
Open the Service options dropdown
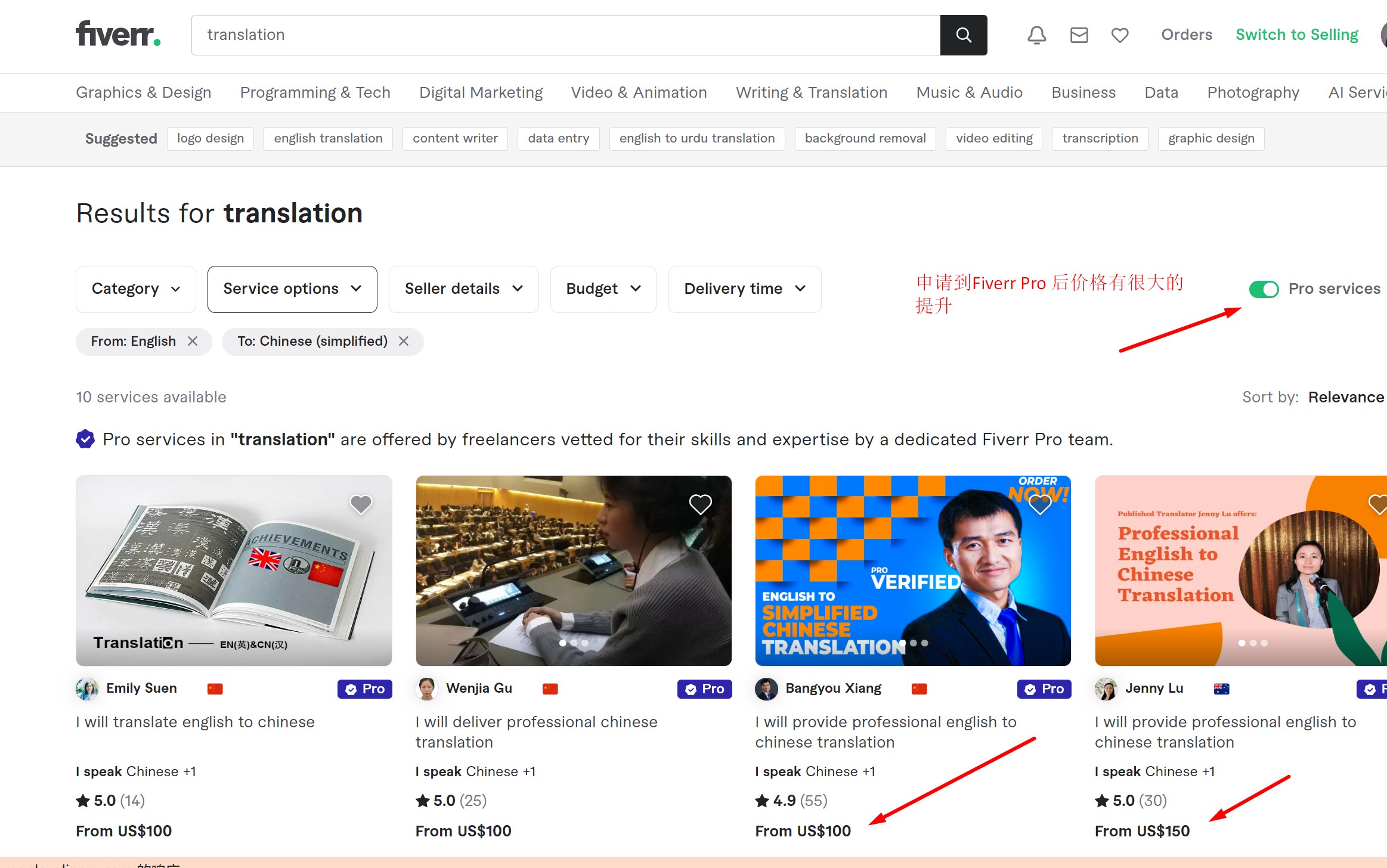(292, 289)
